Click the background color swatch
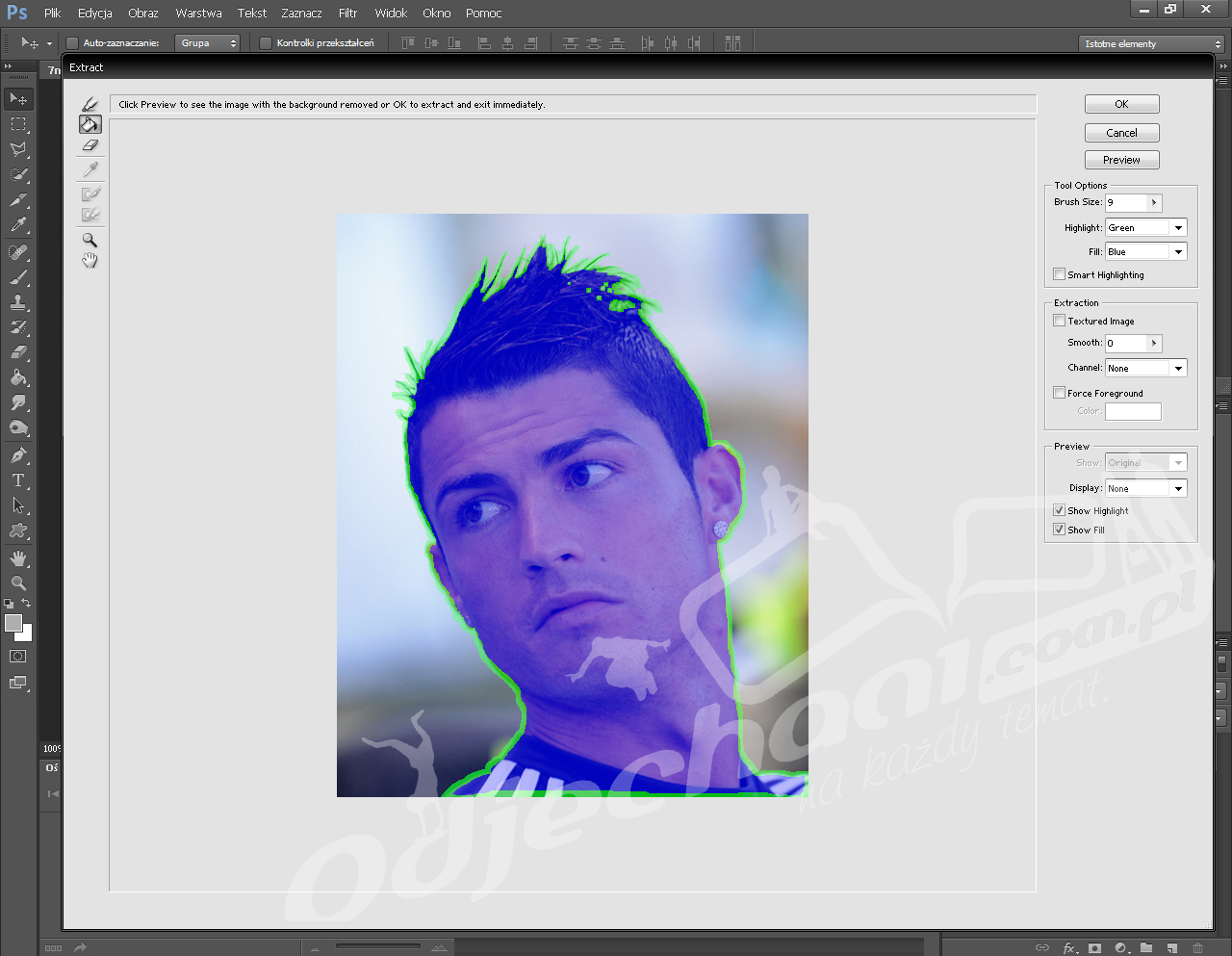The width and height of the screenshot is (1232, 956). 28,635
